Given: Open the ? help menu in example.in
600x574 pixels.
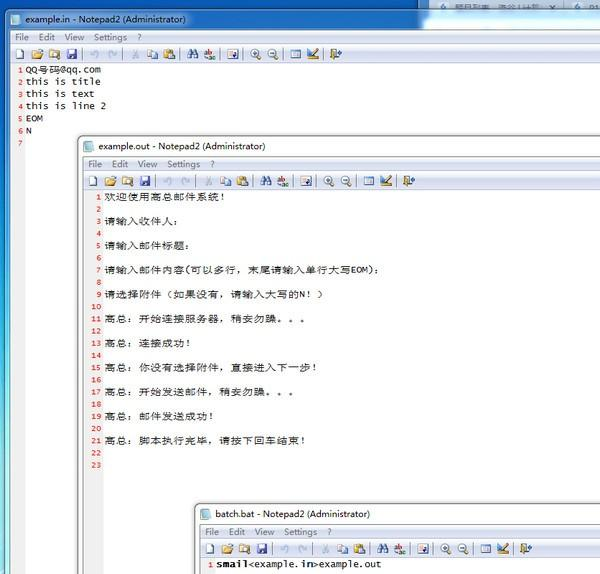Looking at the screenshot, I should click(x=139, y=37).
